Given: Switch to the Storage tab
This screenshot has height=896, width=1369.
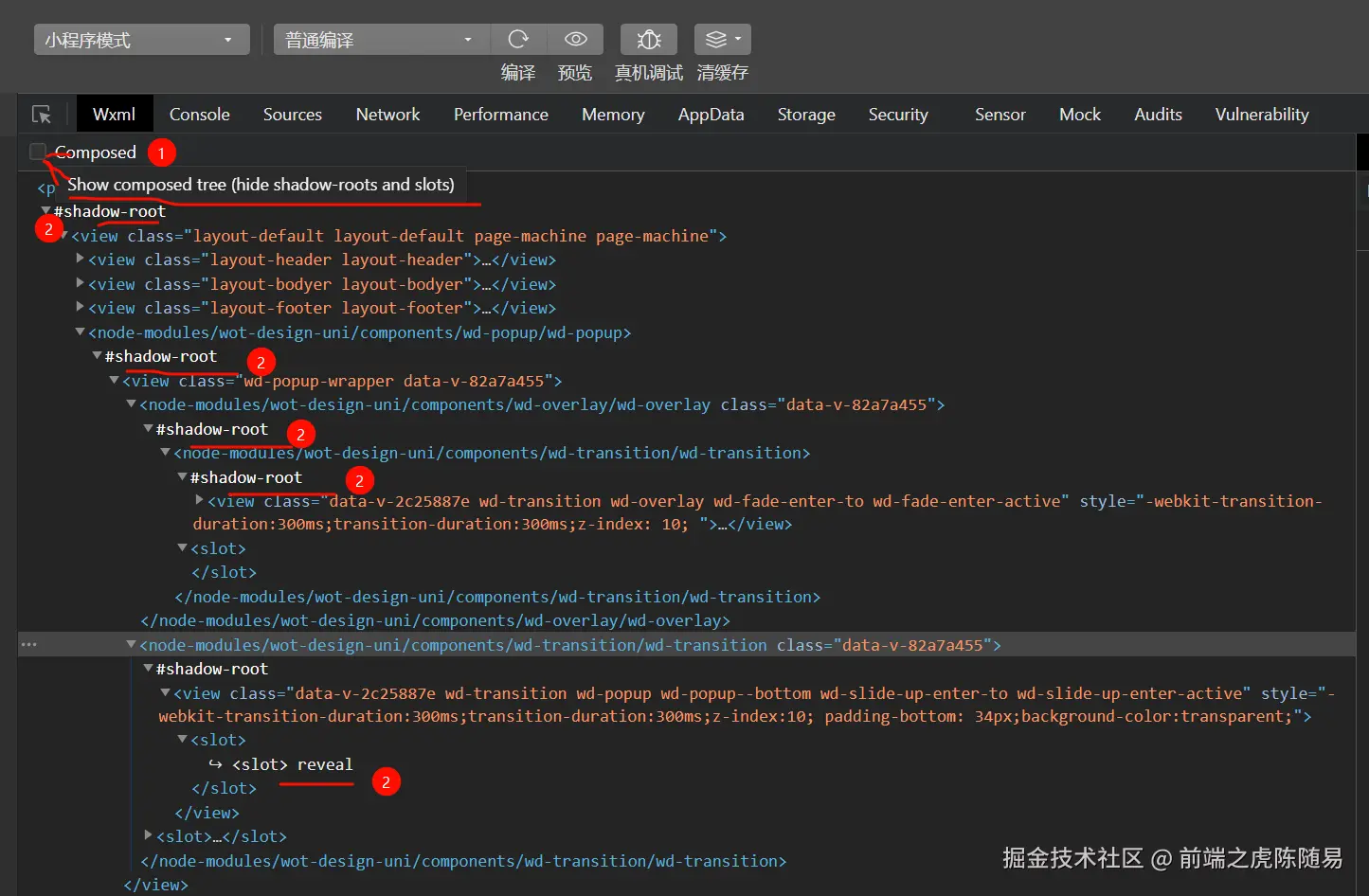Looking at the screenshot, I should pos(806,115).
